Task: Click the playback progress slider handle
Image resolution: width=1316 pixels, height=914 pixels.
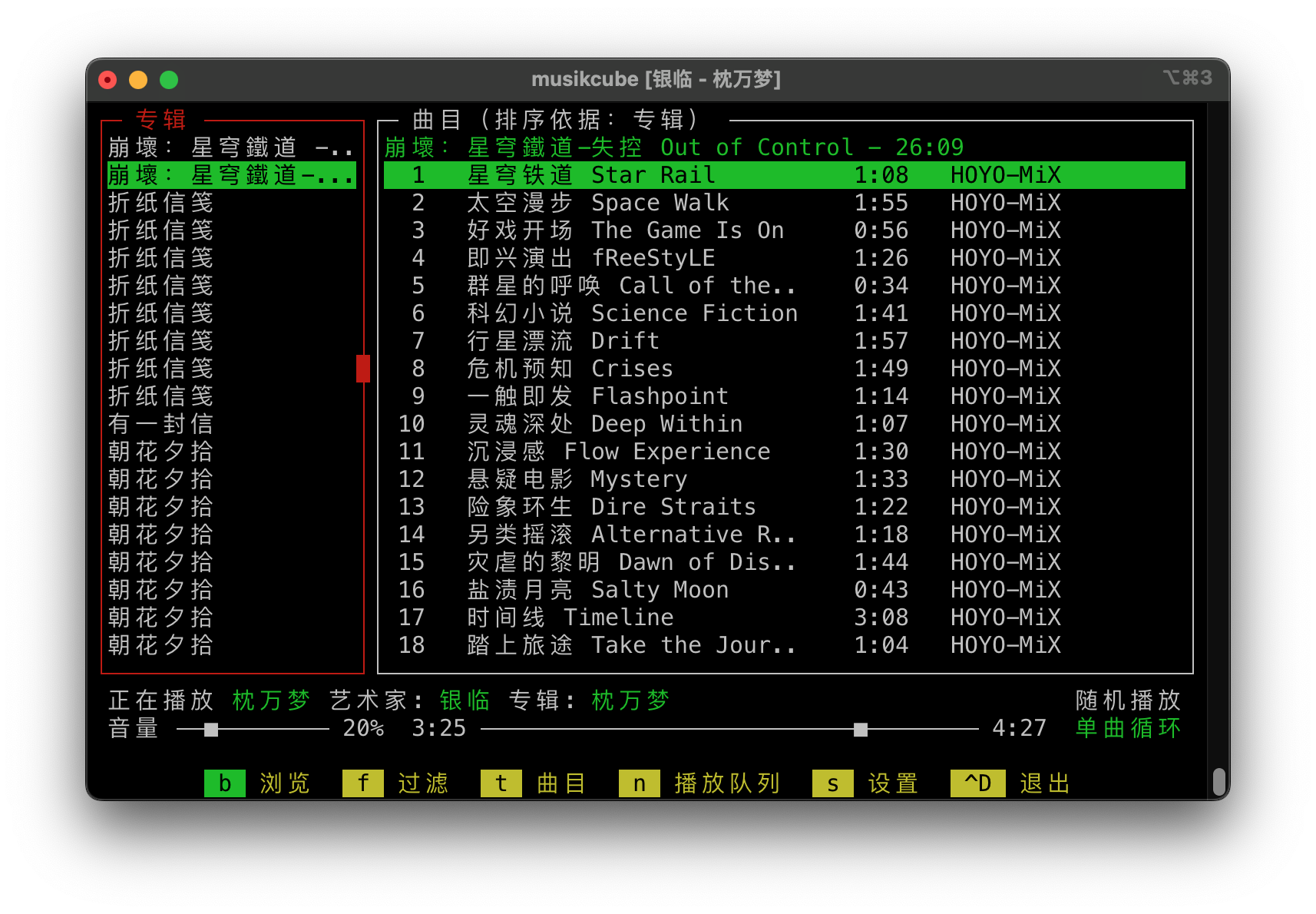Action: [x=861, y=729]
